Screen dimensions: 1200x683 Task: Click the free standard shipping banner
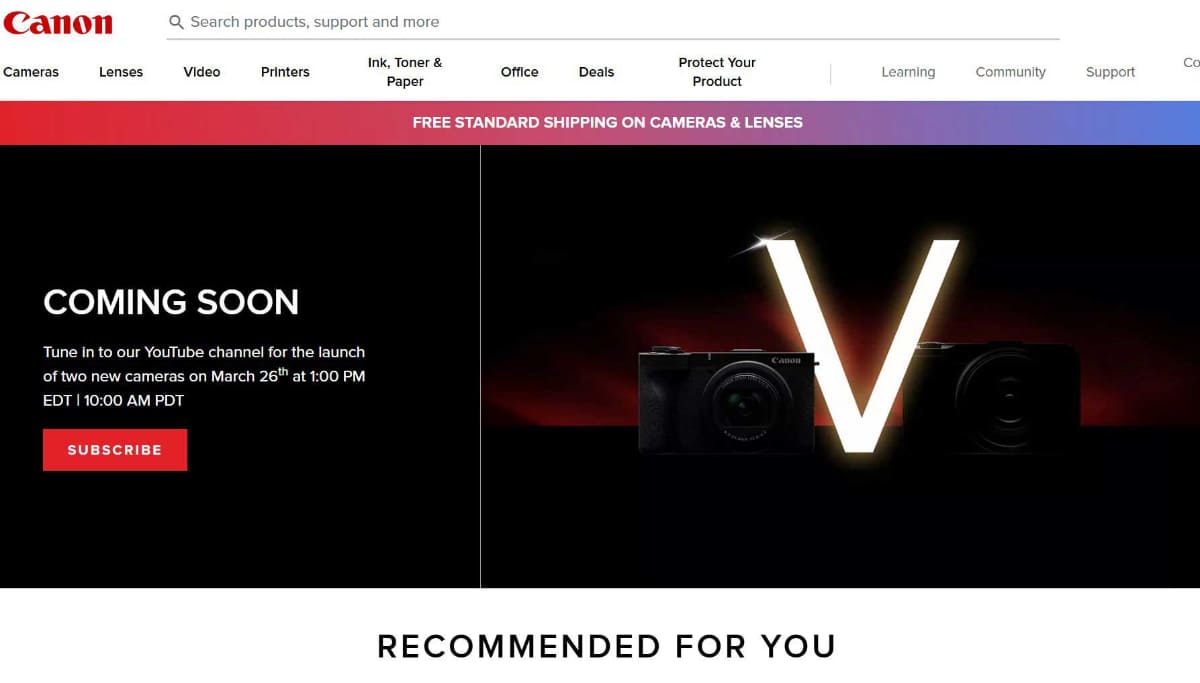600,123
